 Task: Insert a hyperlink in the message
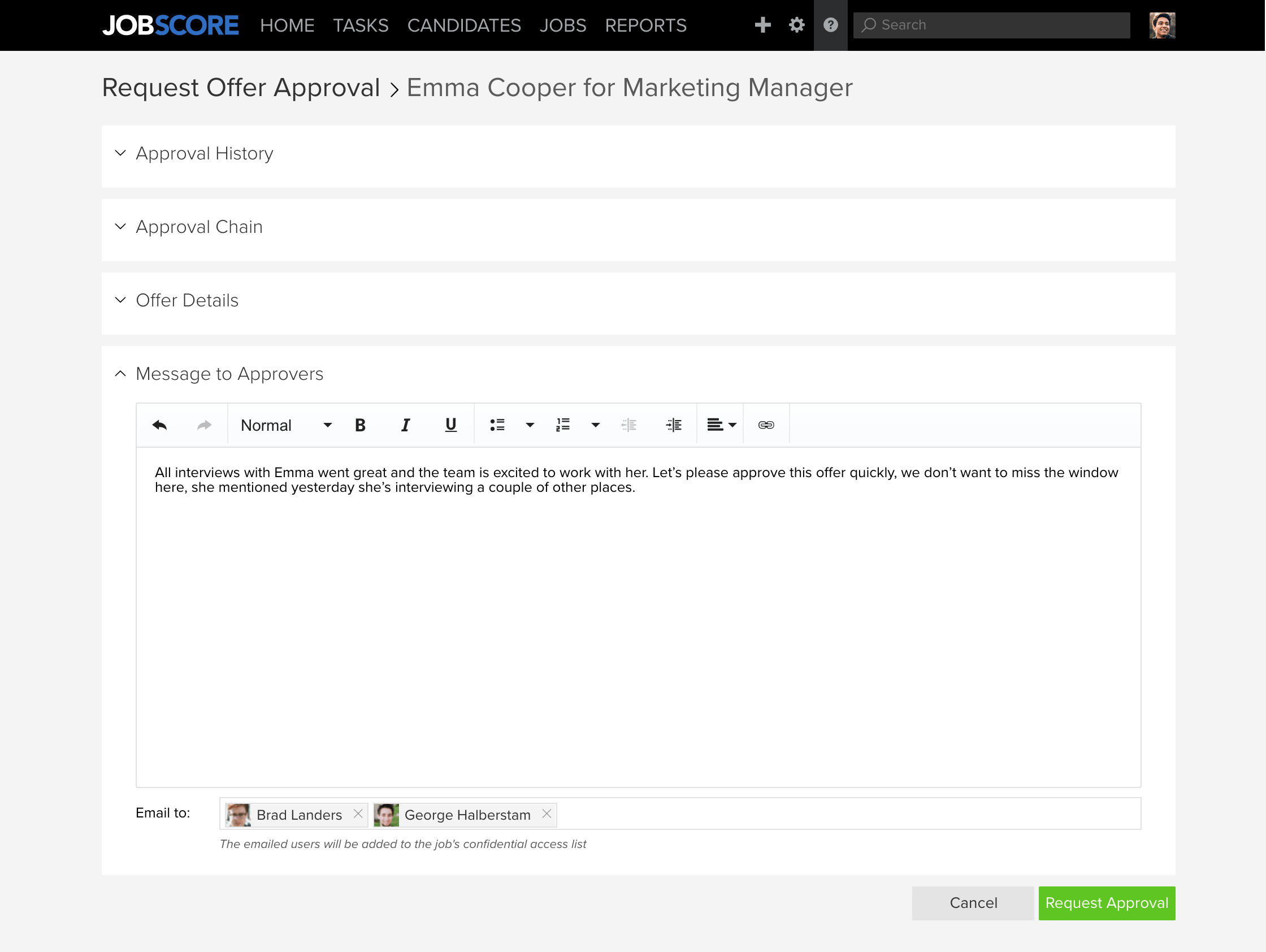click(x=766, y=425)
